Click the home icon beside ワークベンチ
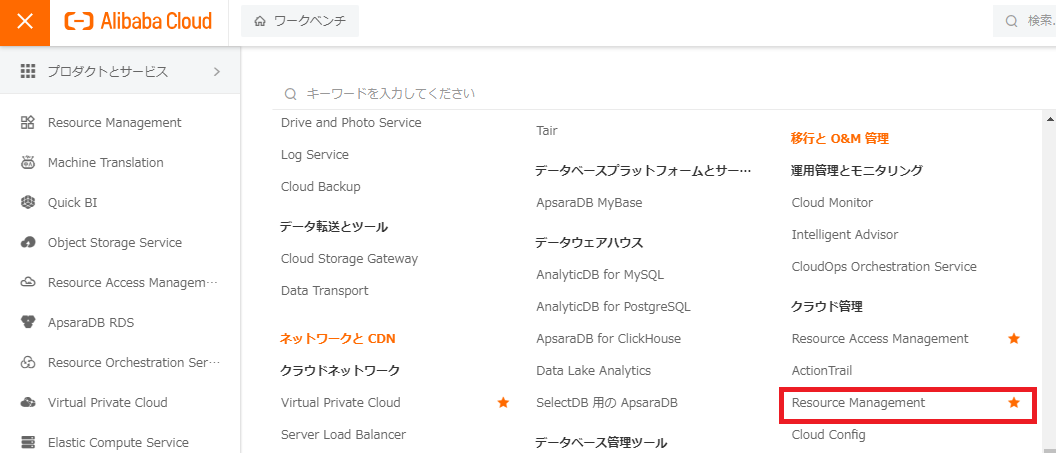The height and width of the screenshot is (453, 1056). click(260, 22)
